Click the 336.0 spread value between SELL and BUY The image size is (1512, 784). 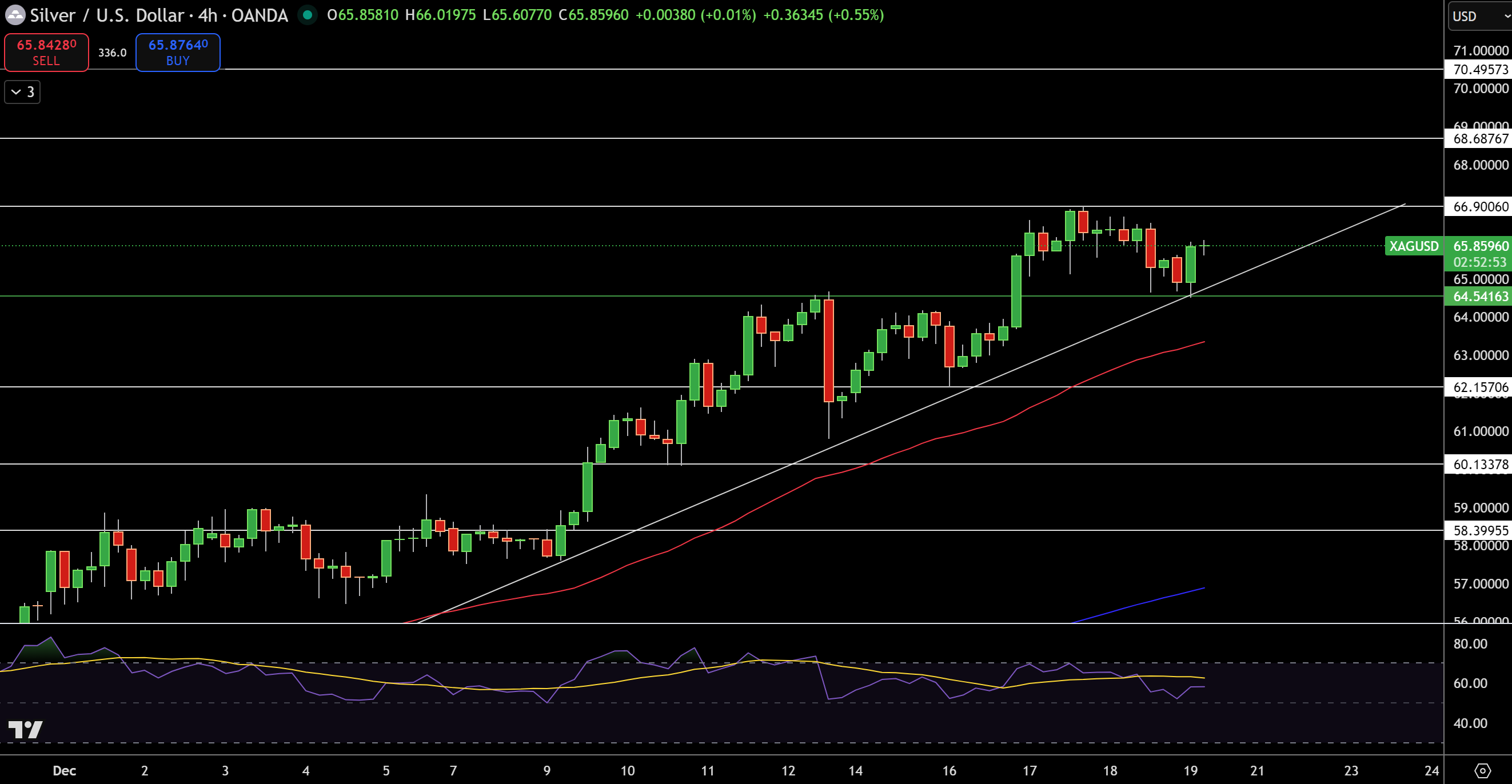[x=111, y=52]
